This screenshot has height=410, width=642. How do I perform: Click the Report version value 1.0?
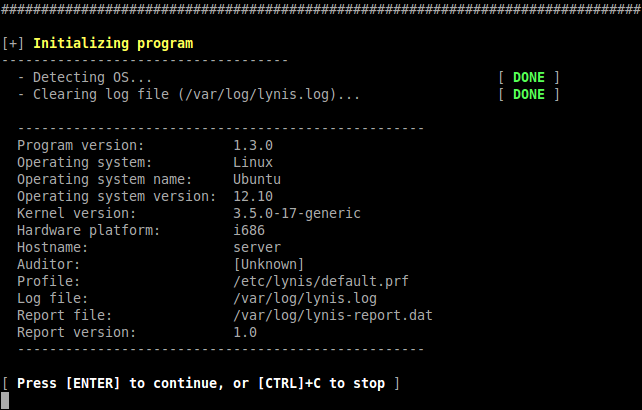pos(244,332)
